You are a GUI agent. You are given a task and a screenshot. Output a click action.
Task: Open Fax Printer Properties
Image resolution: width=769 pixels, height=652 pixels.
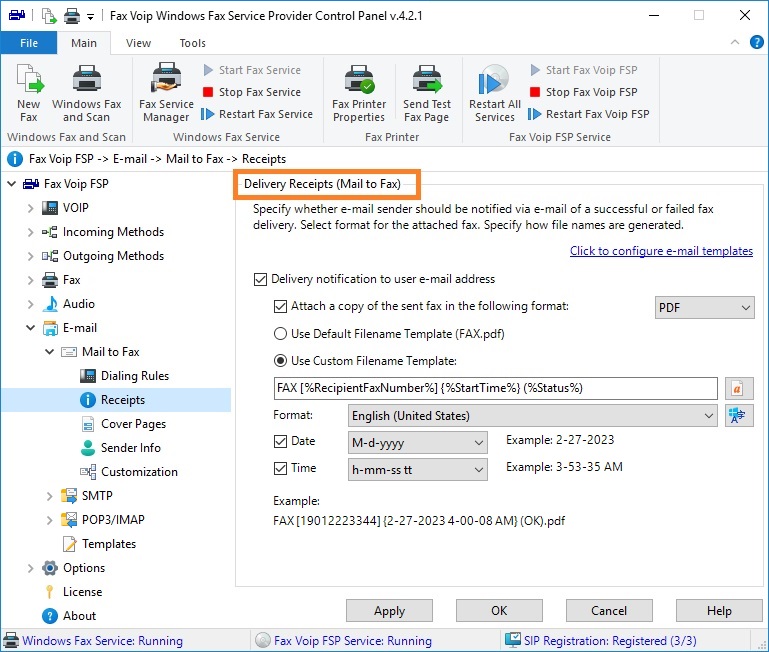359,93
